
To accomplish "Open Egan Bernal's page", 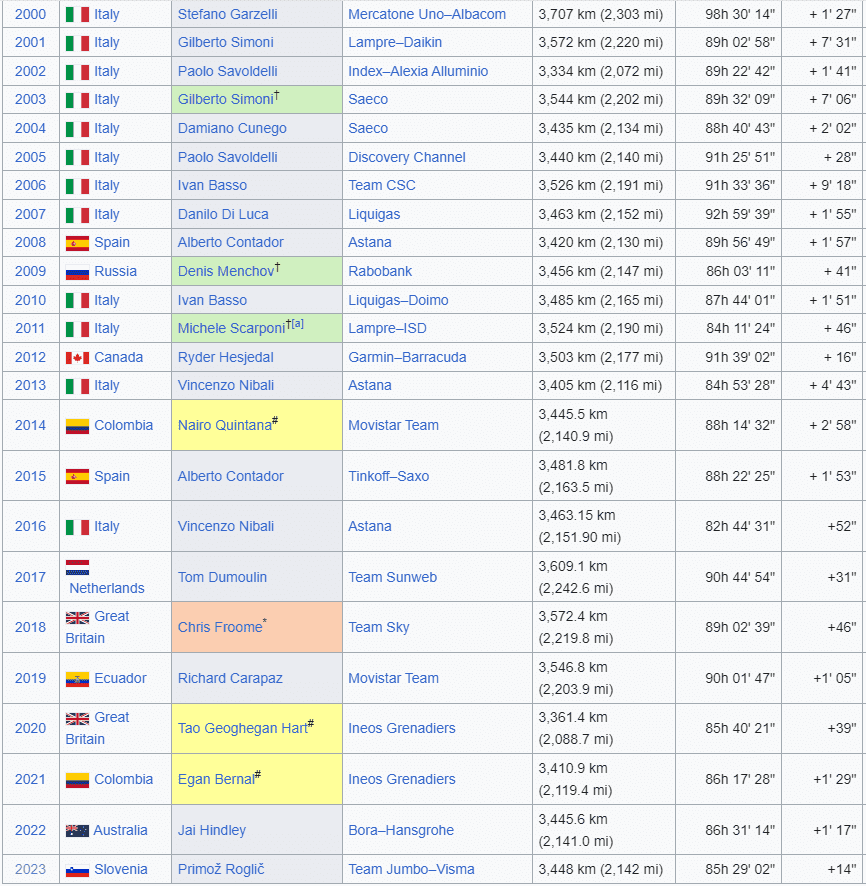I will point(216,779).
